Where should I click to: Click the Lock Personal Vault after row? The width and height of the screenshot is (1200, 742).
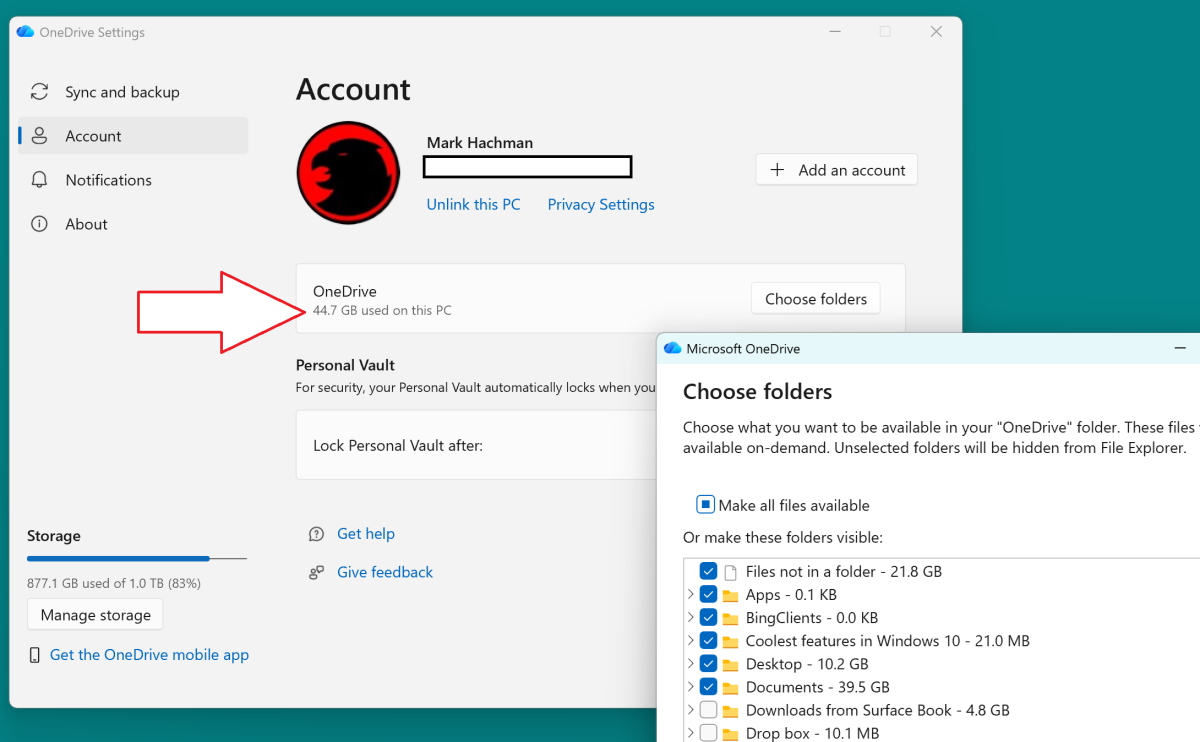(476, 445)
